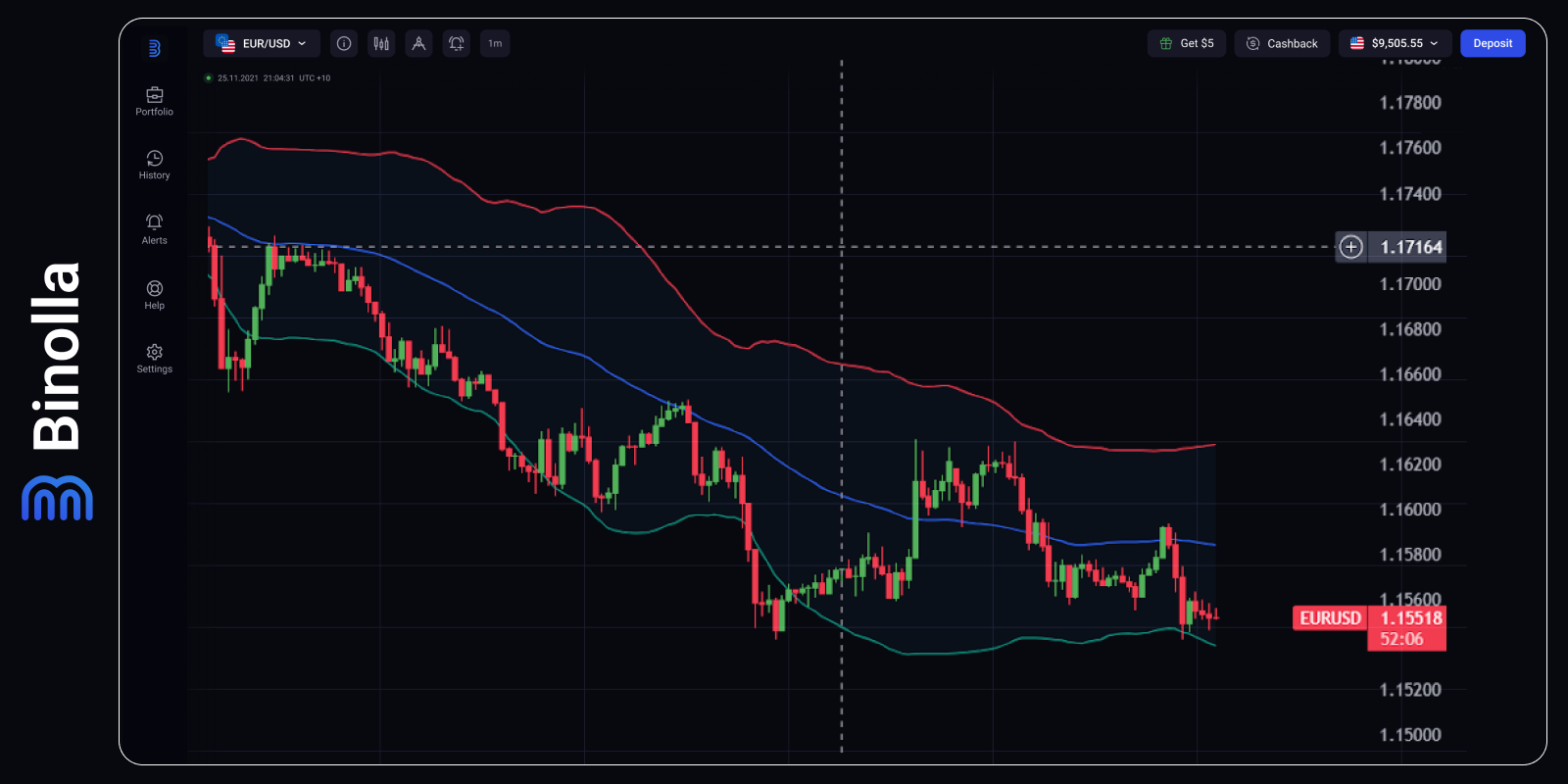The width and height of the screenshot is (1568, 784).
Task: Open the asset info icon
Action: pos(344,43)
